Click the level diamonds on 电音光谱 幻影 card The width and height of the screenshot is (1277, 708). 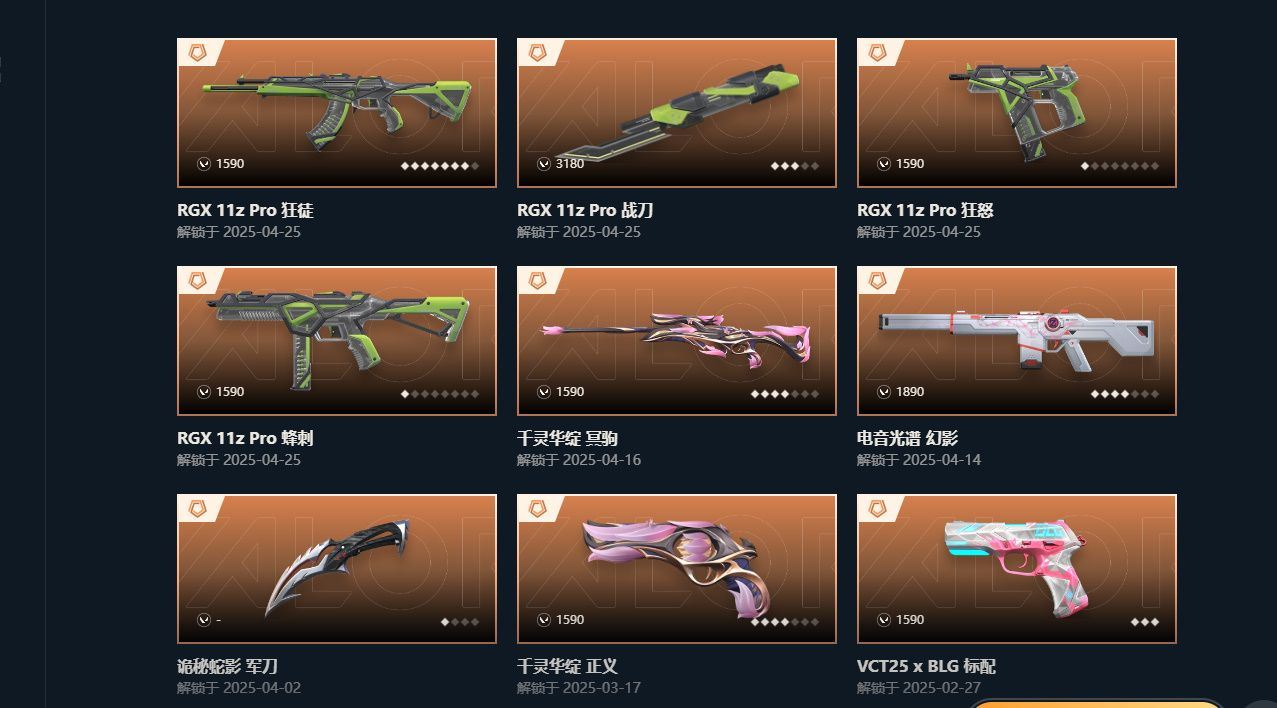[x=1125, y=394]
